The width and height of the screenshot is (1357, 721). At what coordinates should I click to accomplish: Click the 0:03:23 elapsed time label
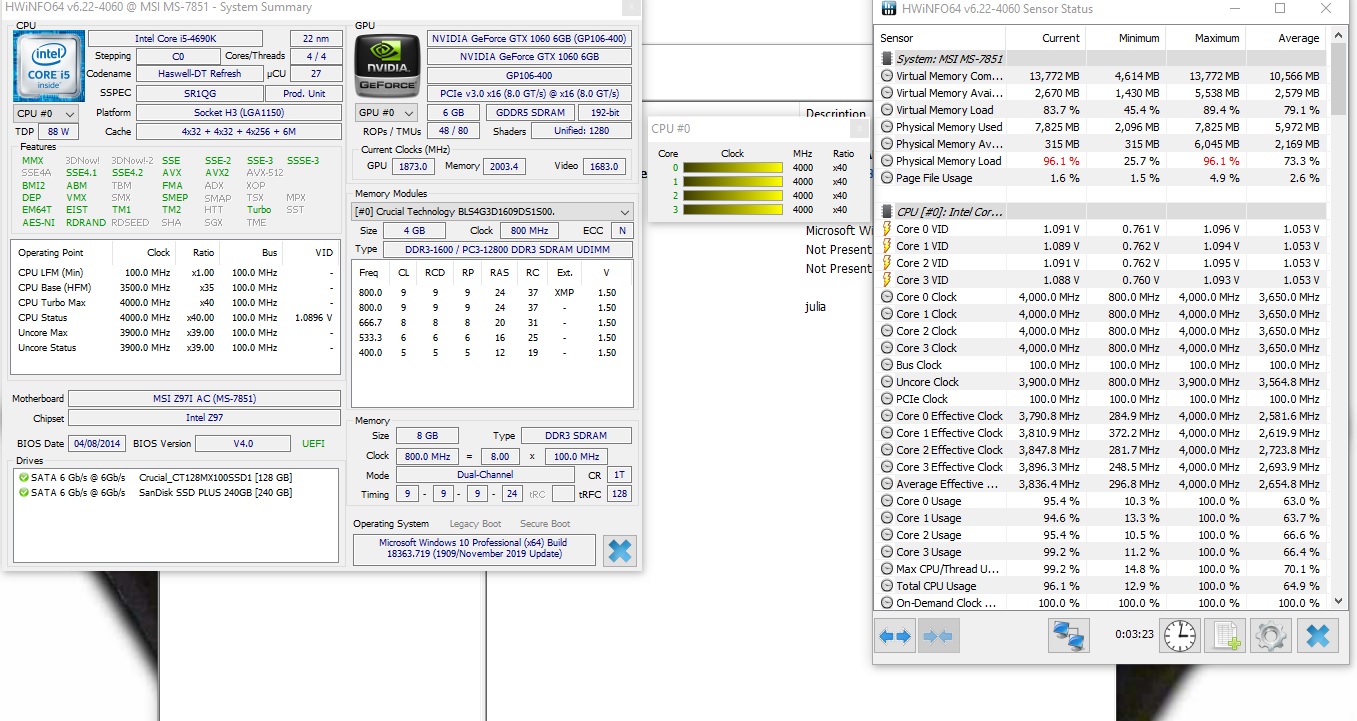click(1135, 634)
